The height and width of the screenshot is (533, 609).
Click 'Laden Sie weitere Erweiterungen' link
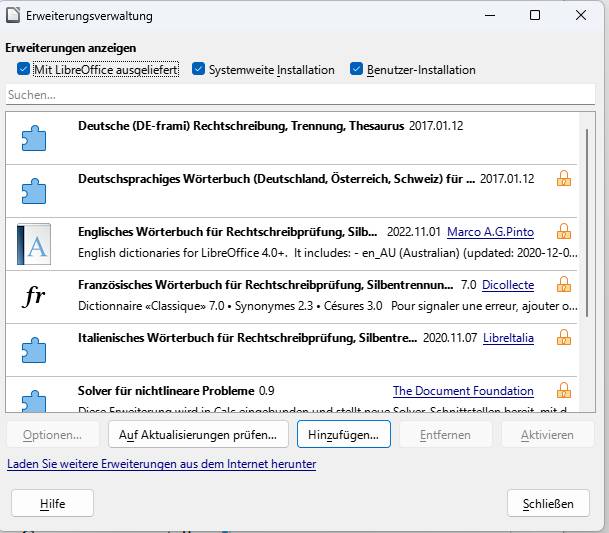coord(162,464)
